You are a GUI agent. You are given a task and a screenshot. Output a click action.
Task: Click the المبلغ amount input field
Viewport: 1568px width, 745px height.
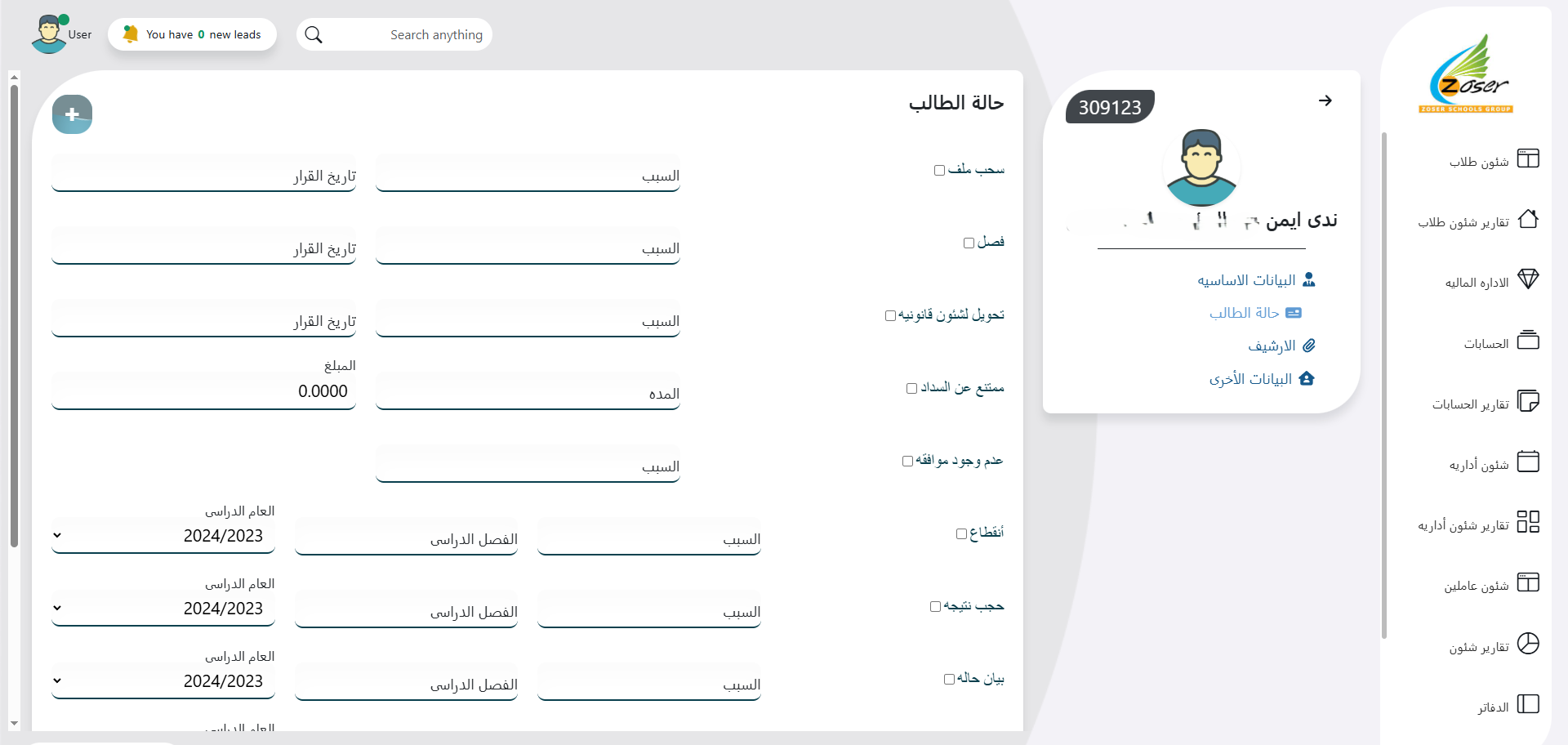coord(203,392)
